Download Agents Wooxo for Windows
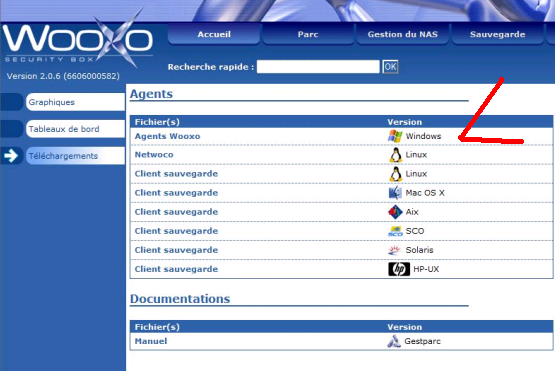Viewport: 555px width, 371px height. pyautogui.click(x=167, y=136)
